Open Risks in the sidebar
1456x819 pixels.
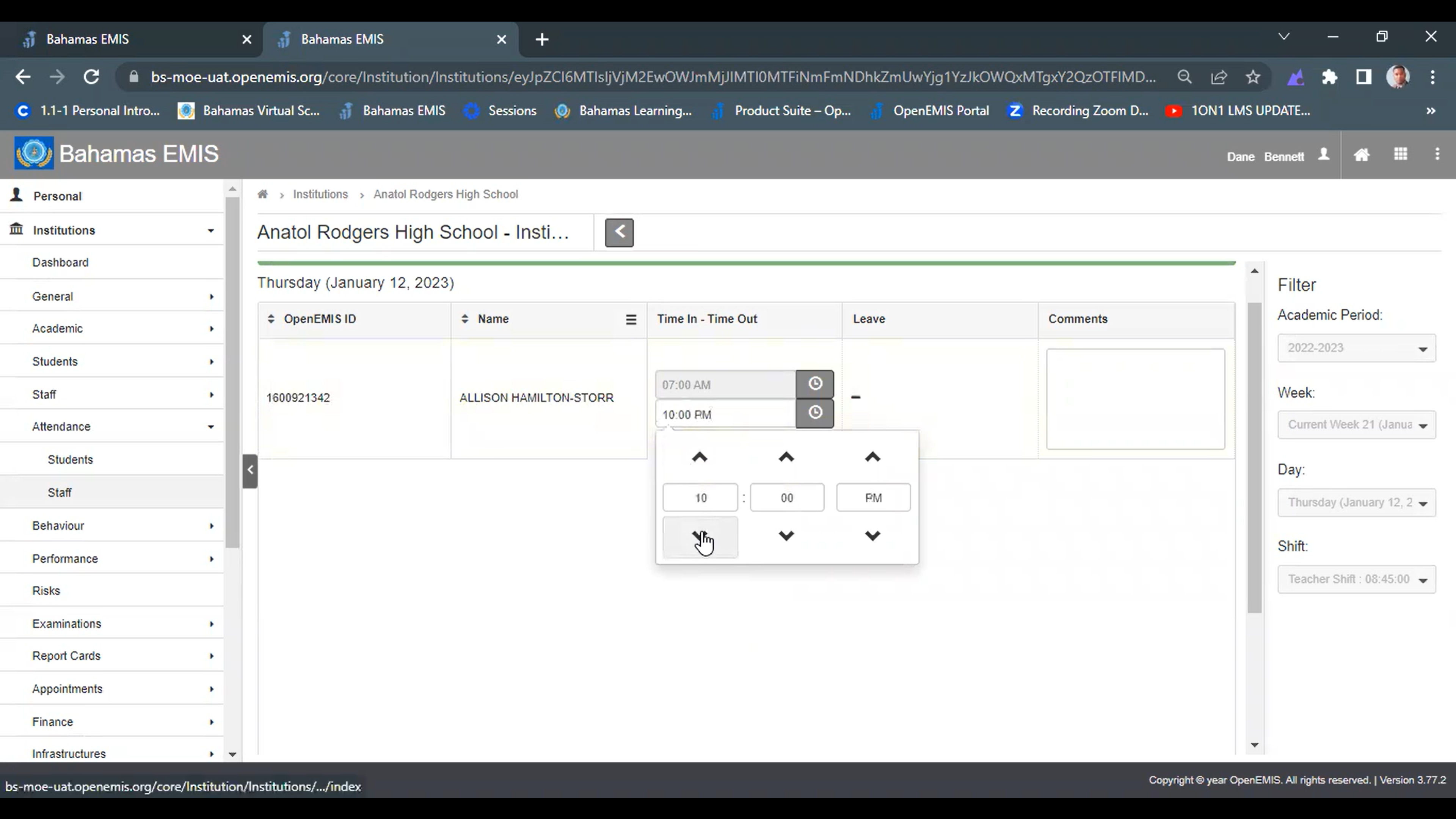click(x=112, y=591)
